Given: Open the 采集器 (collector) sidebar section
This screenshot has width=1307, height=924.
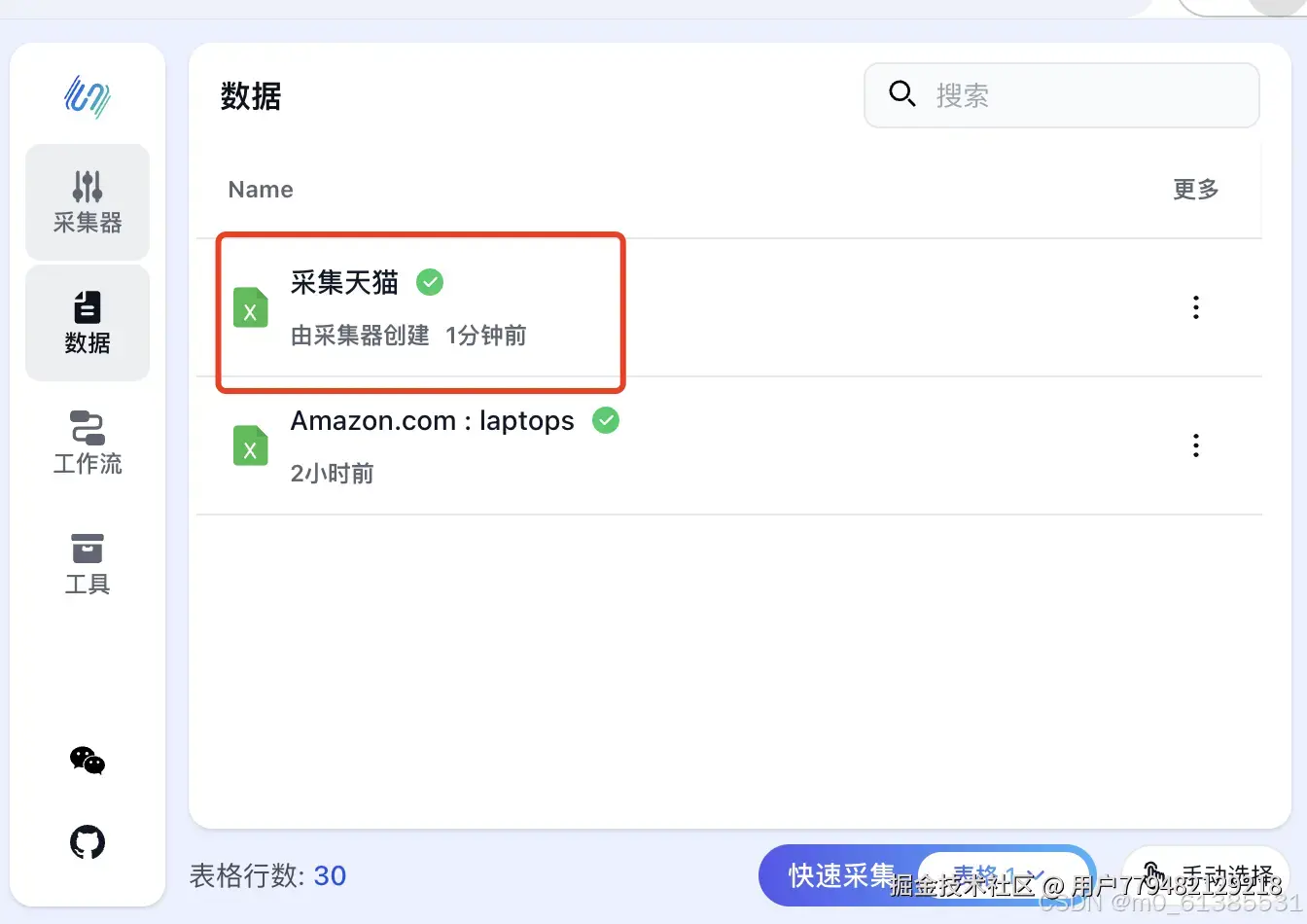Looking at the screenshot, I should [x=88, y=202].
